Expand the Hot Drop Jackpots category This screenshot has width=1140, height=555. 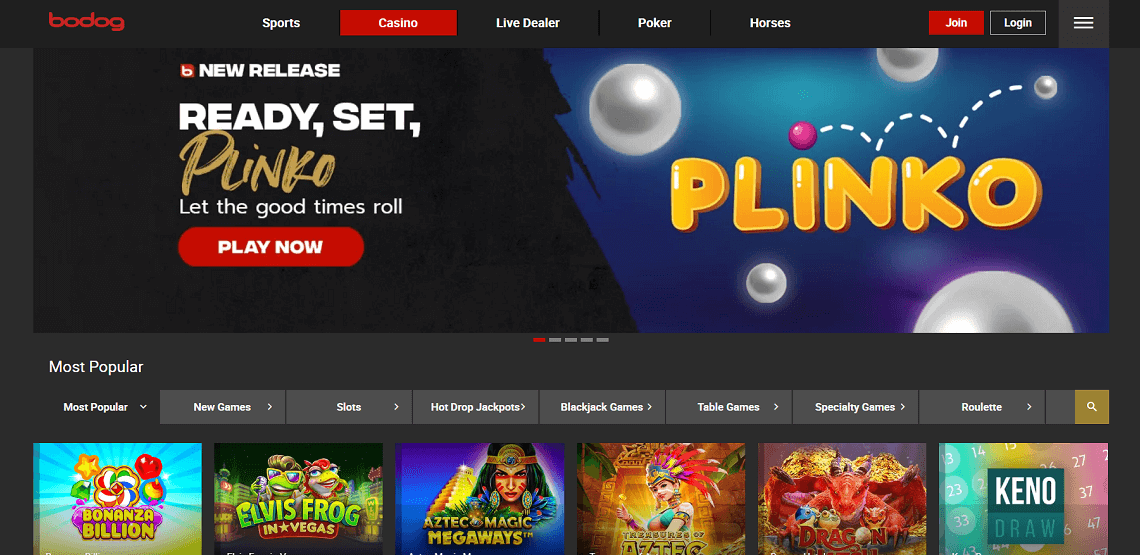[475, 407]
